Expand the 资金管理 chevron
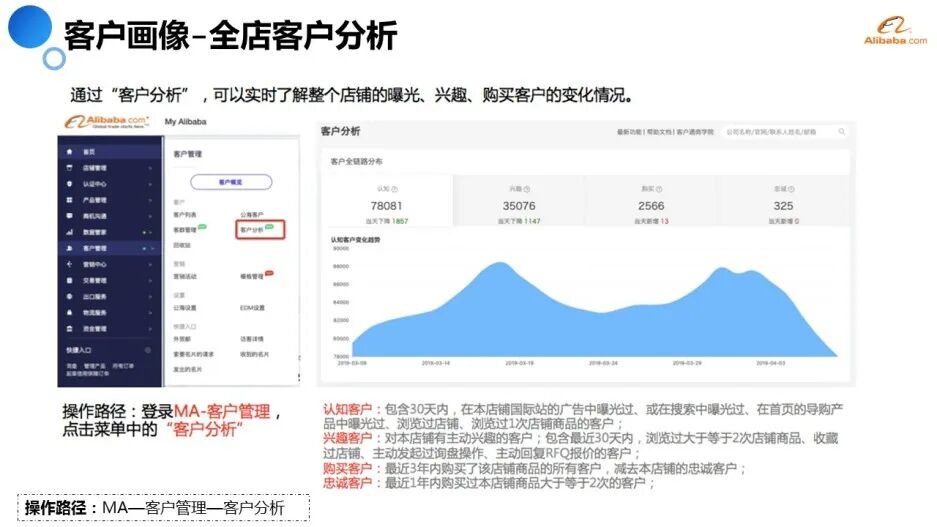 (150, 329)
